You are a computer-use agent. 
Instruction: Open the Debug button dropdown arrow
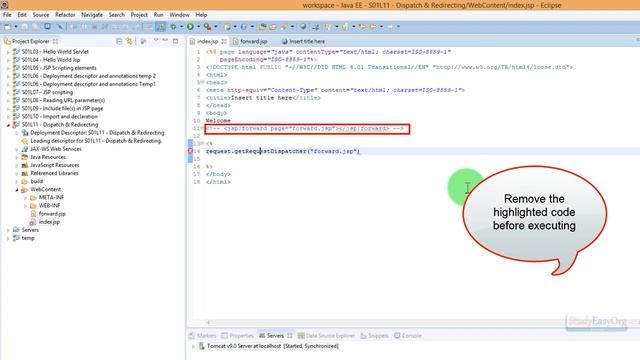tap(181, 27)
